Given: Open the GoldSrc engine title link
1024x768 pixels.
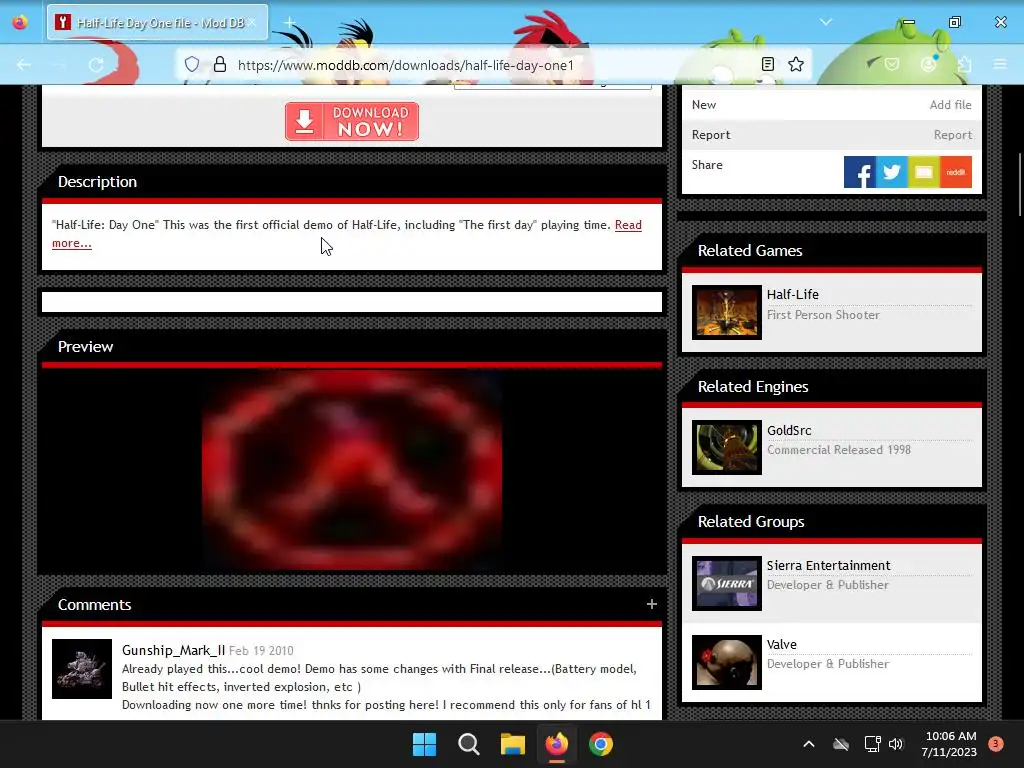Looking at the screenshot, I should 789,430.
